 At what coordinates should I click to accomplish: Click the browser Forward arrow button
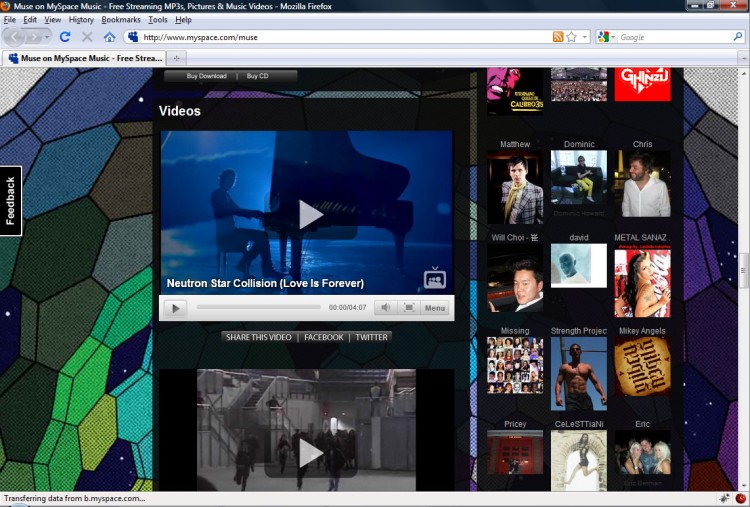click(x=33, y=37)
